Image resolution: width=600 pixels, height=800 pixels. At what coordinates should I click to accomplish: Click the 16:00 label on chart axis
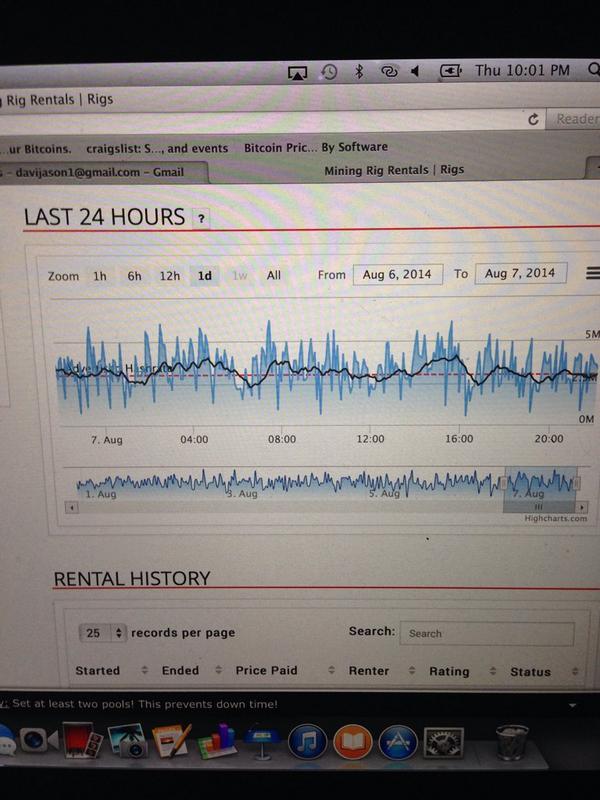coord(459,439)
